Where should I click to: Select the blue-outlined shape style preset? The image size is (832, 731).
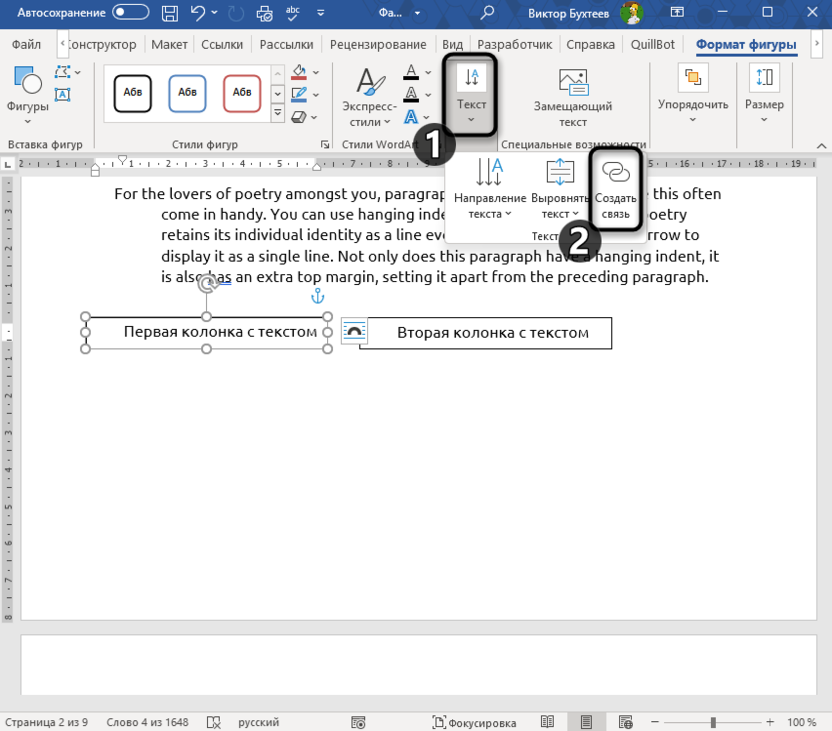tap(187, 92)
